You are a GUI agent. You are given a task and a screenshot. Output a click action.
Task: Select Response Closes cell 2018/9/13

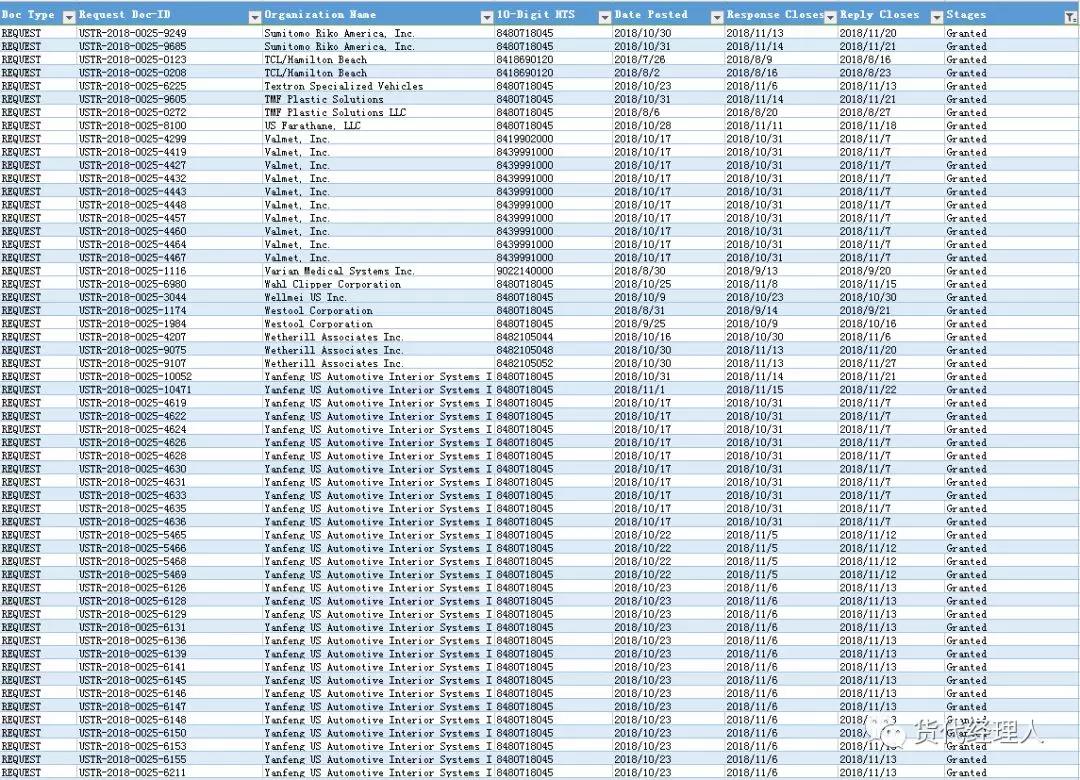781,271
